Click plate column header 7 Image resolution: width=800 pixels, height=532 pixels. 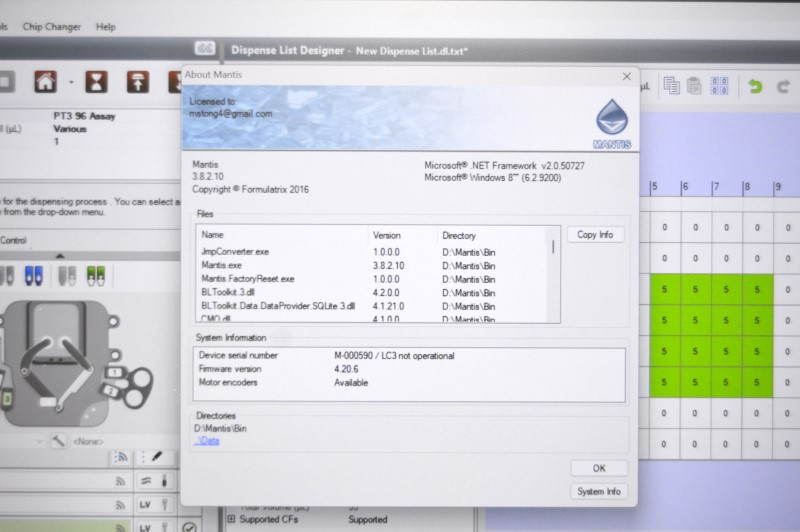point(716,187)
